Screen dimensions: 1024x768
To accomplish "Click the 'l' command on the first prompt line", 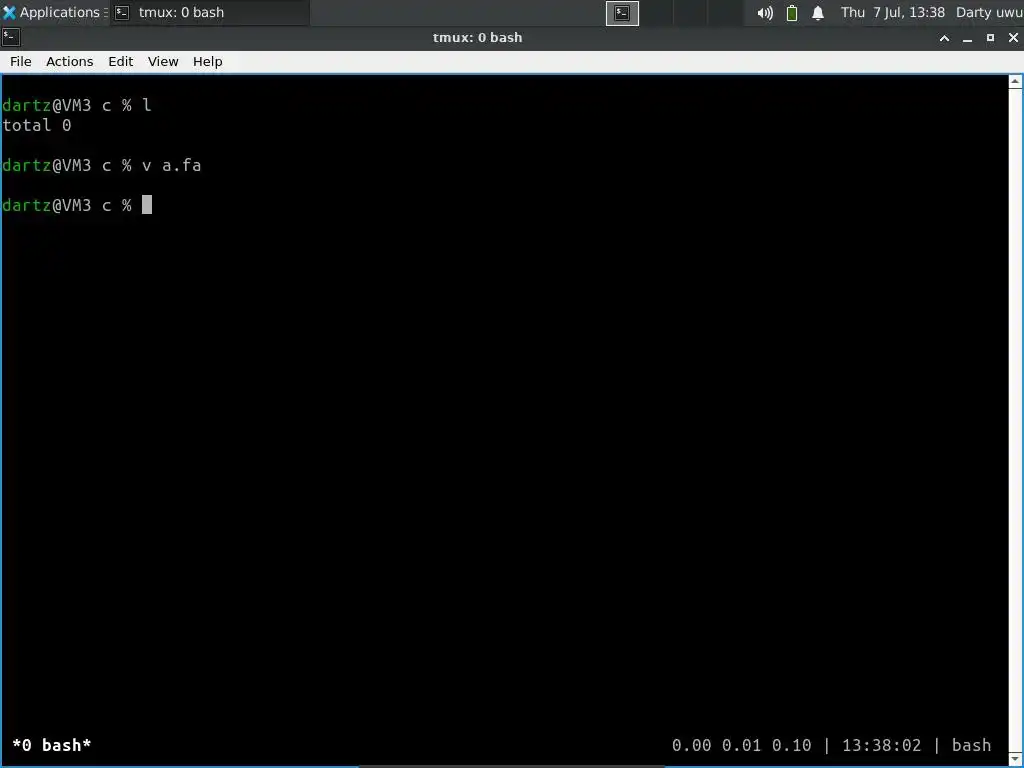I will [147, 105].
